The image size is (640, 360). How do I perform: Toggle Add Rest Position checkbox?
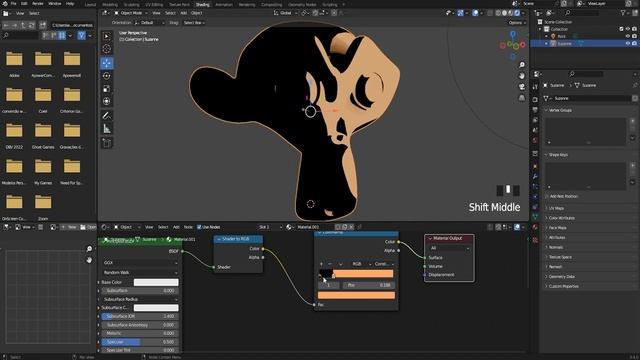pyautogui.click(x=547, y=196)
